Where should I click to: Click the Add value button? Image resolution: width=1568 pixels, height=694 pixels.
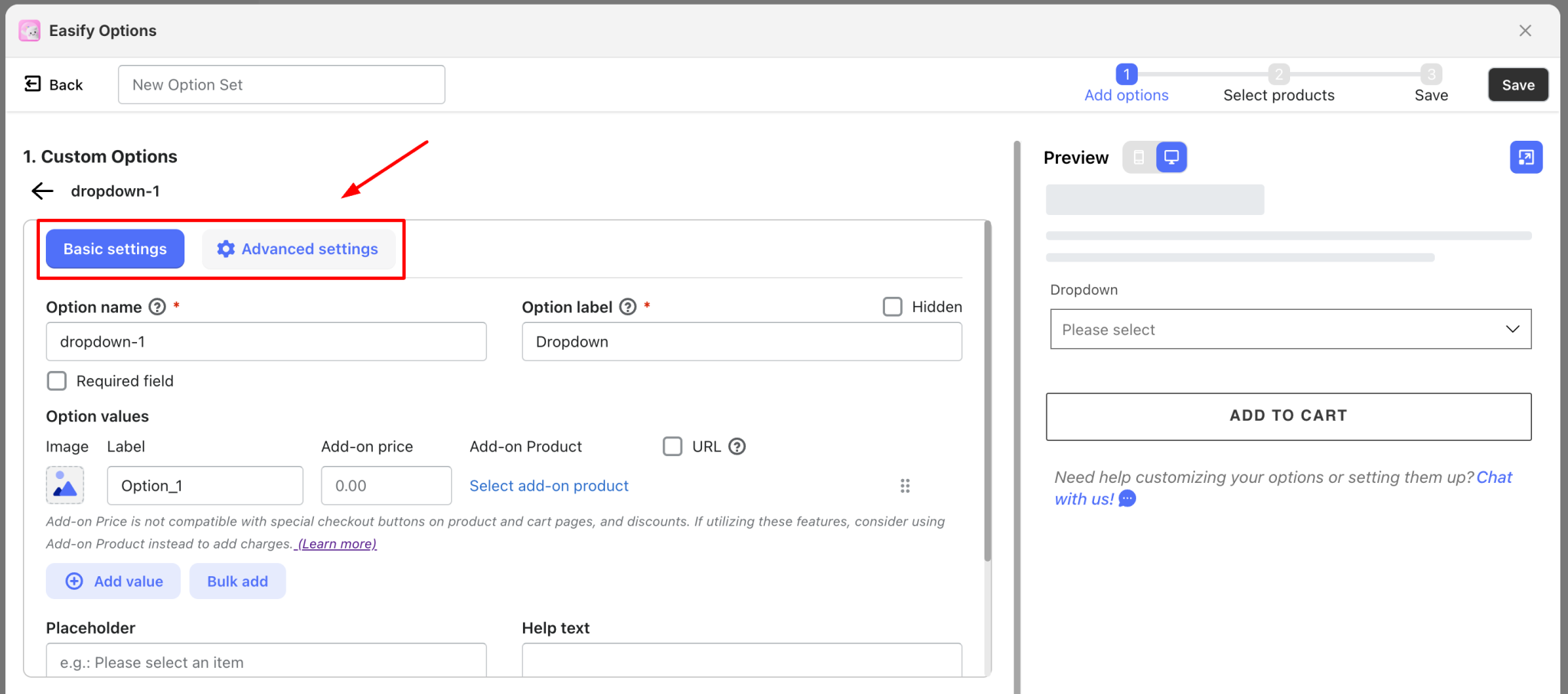tap(113, 581)
